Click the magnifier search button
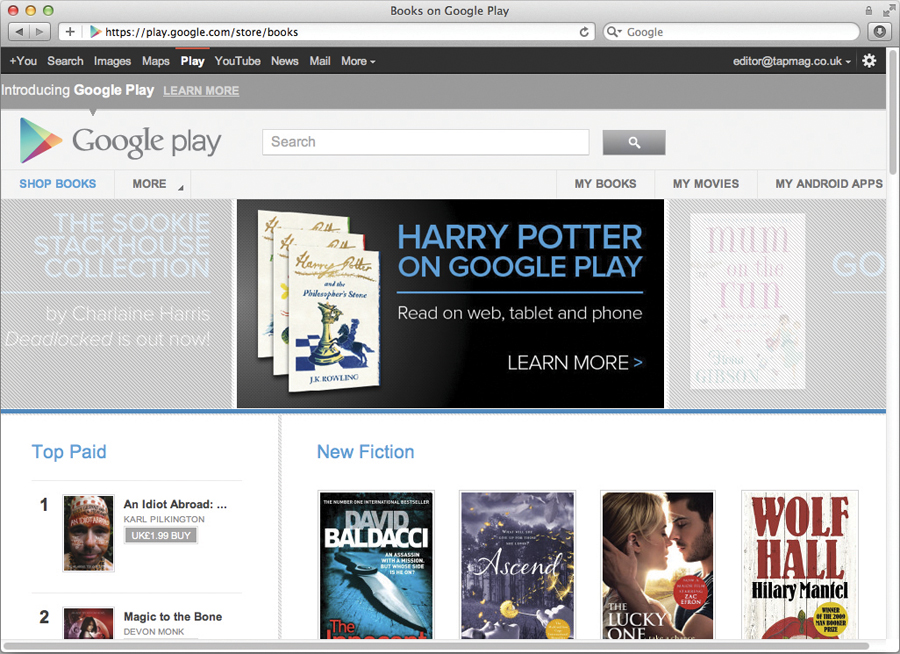 pyautogui.click(x=634, y=142)
